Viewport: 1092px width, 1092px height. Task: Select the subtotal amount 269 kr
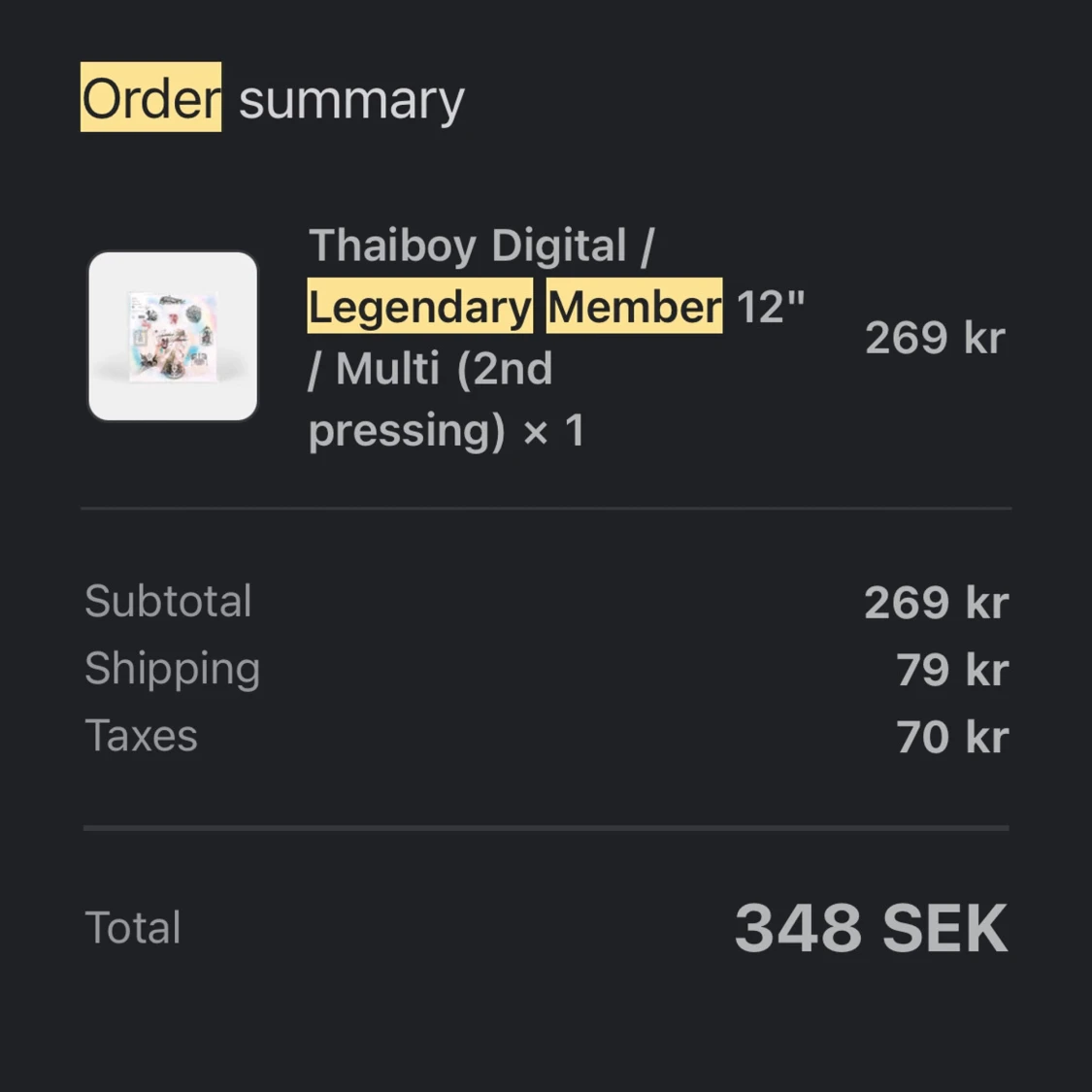pos(936,602)
